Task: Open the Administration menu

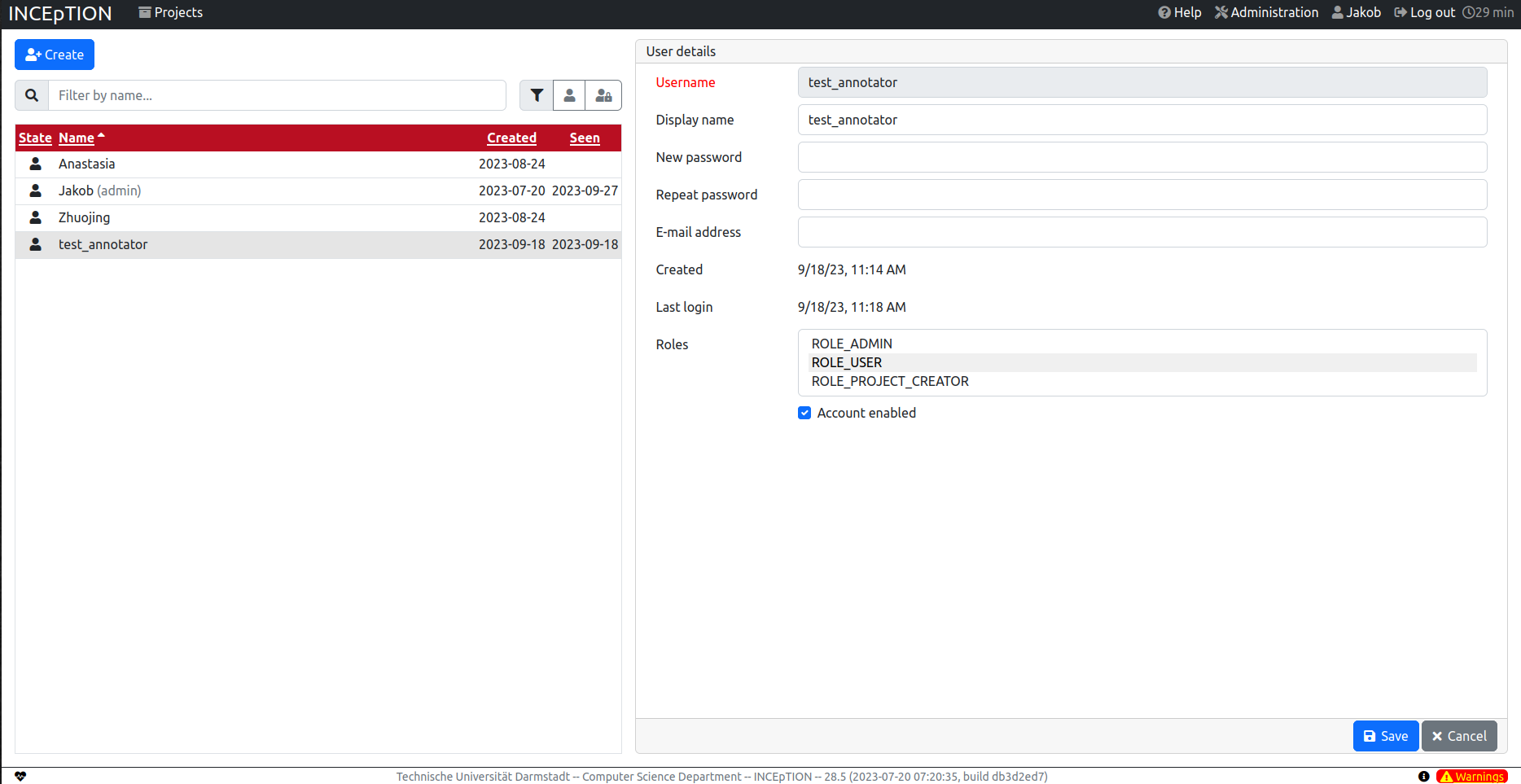Action: tap(1267, 12)
